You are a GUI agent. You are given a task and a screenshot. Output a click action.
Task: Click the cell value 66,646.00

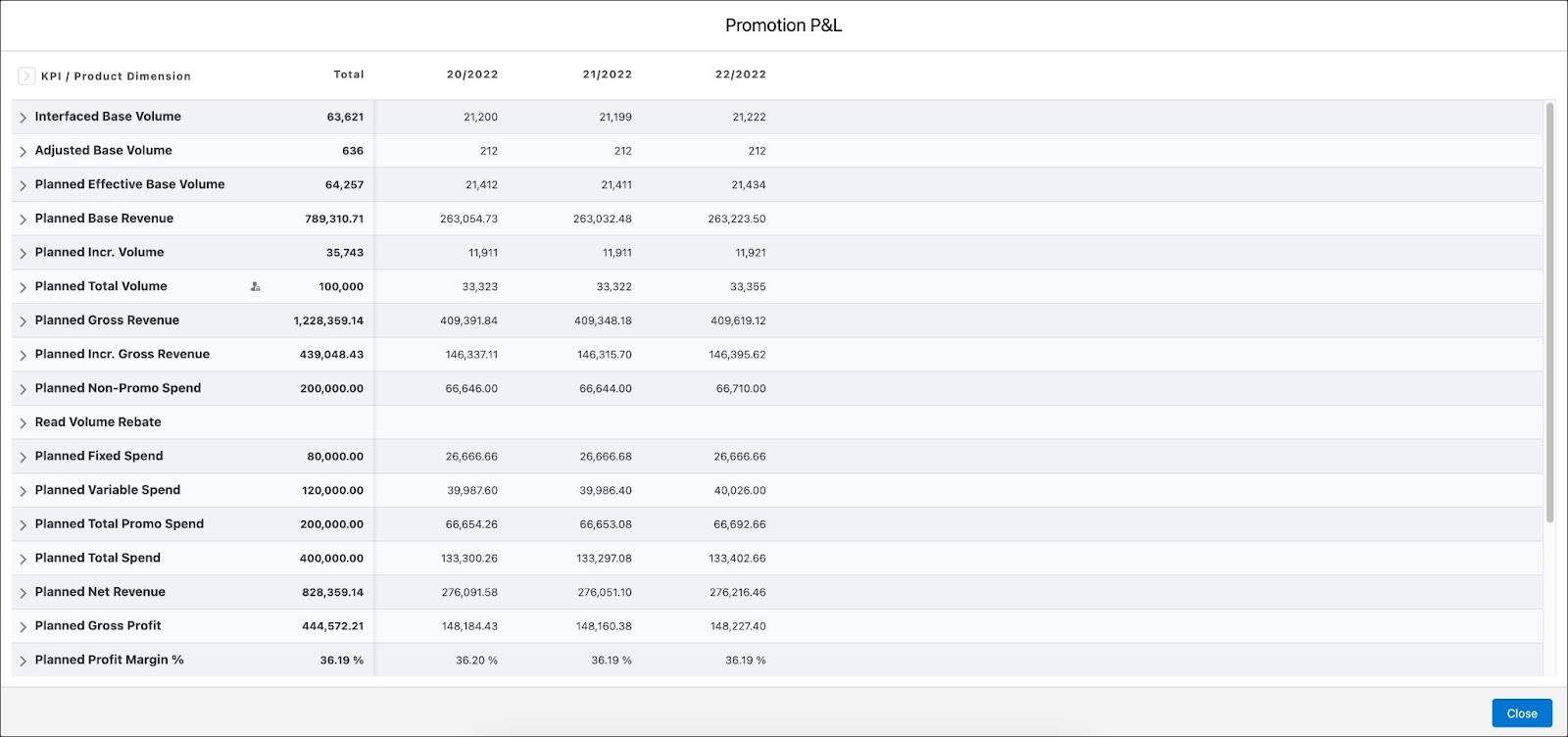coord(471,389)
